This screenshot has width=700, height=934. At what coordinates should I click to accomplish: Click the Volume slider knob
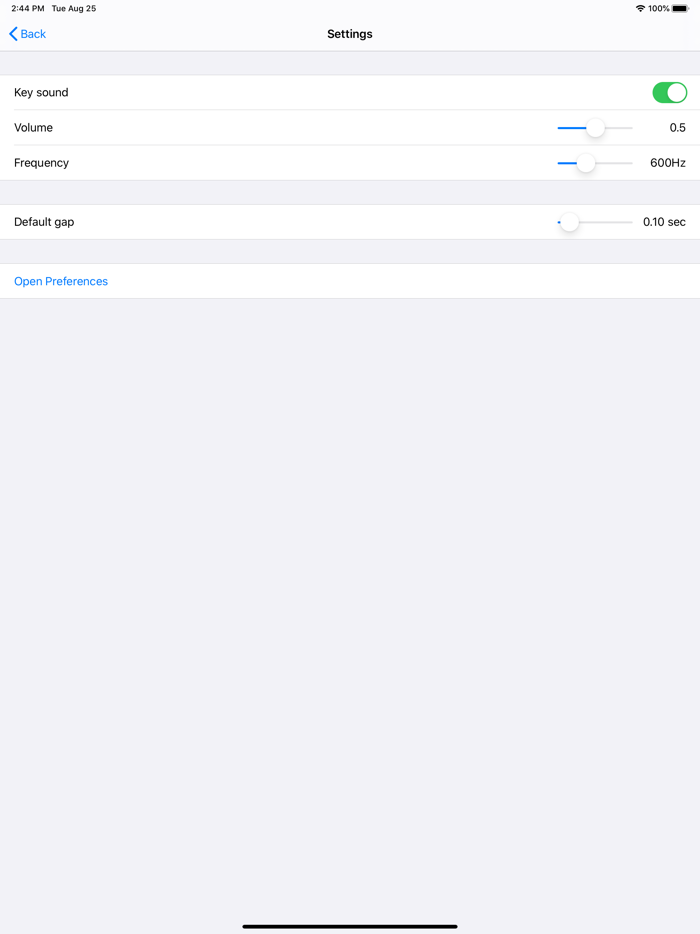pos(595,128)
